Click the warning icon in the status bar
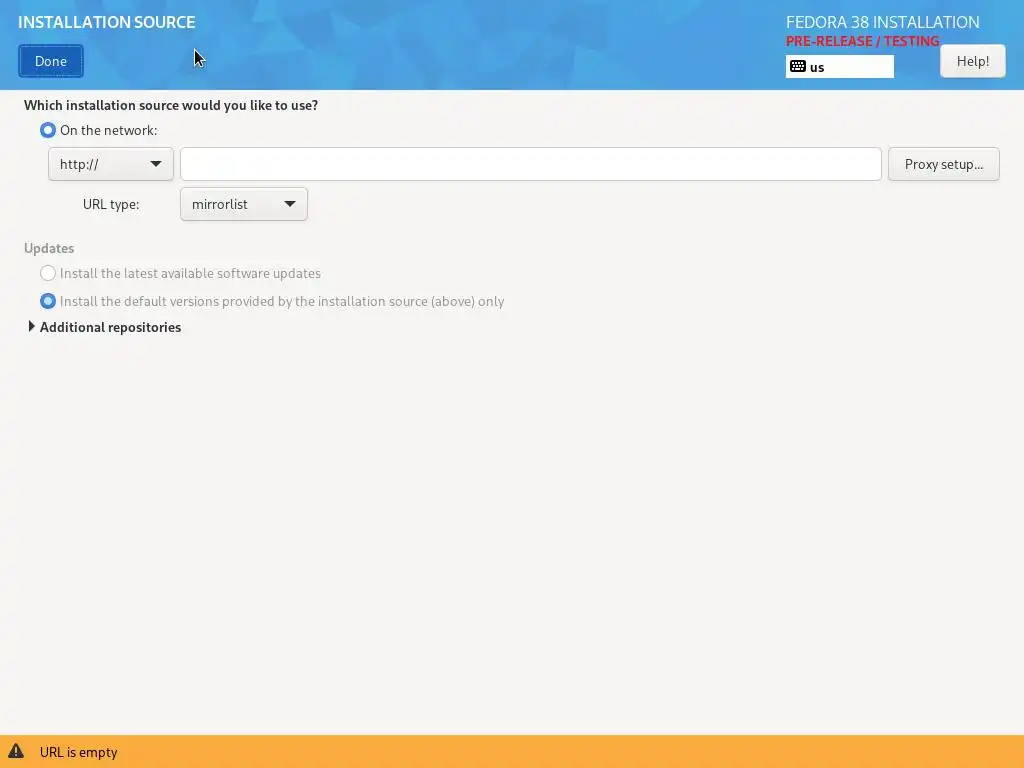The width and height of the screenshot is (1024, 768). 16,751
